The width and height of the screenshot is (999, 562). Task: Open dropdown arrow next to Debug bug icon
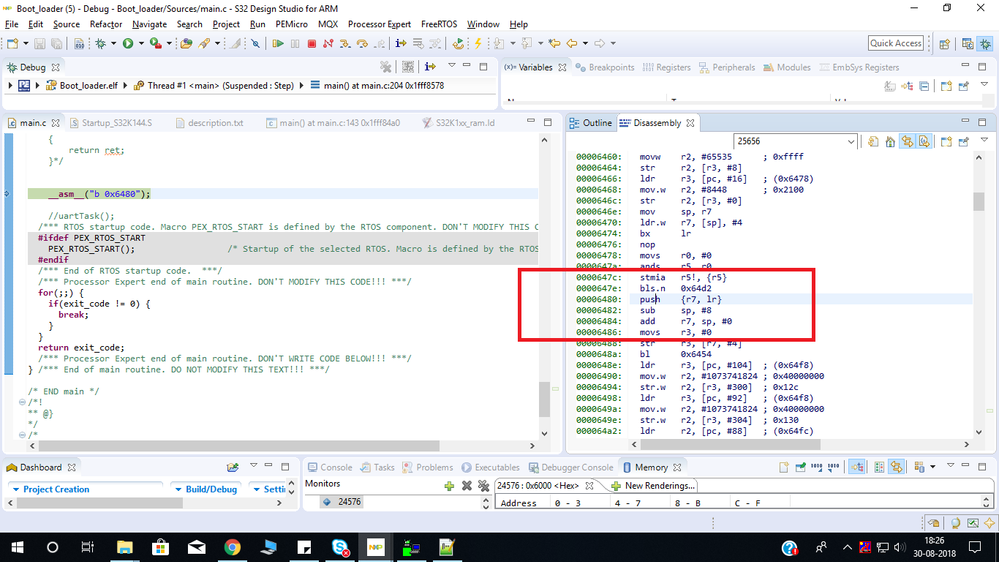113,43
